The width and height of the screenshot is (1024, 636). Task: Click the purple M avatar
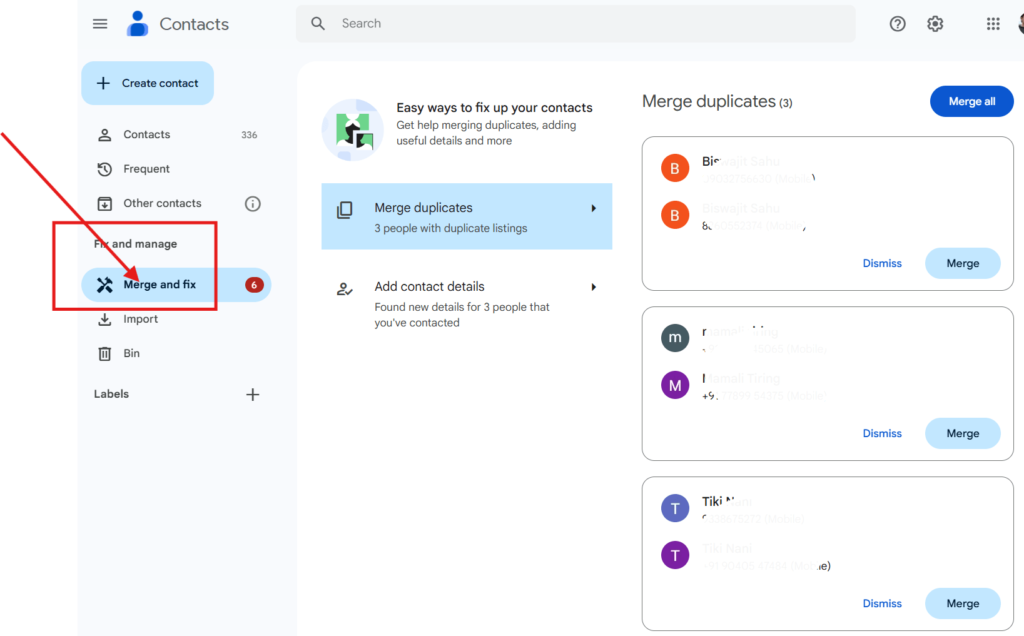[x=675, y=385]
